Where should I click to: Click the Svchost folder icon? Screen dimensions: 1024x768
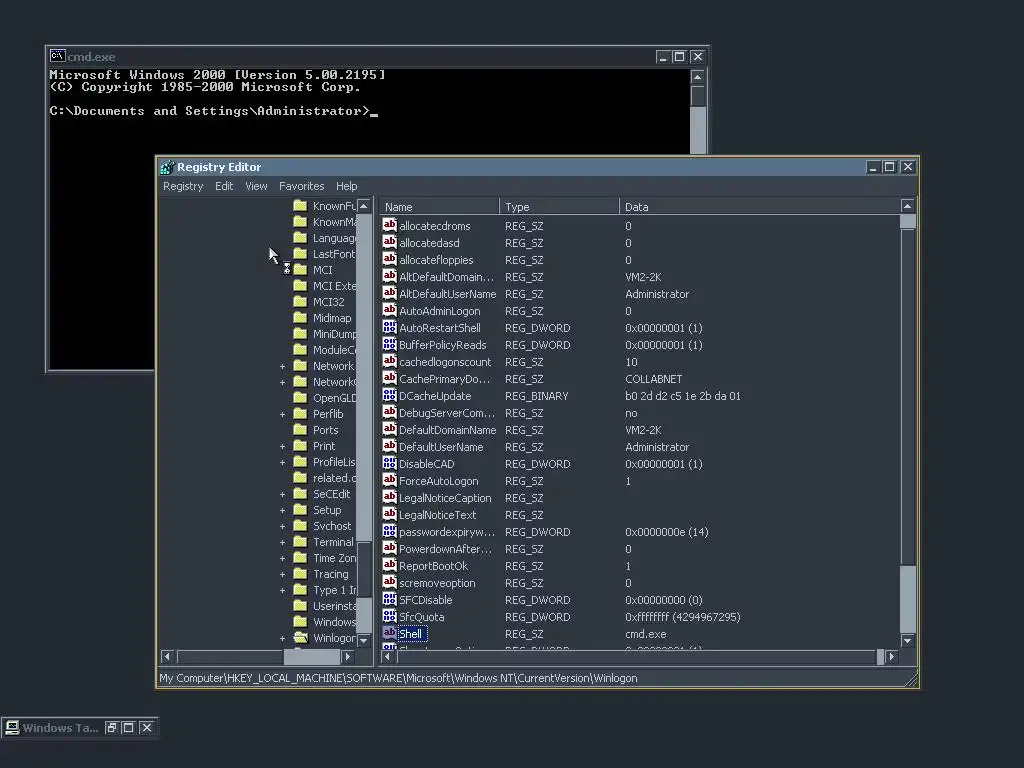click(x=300, y=526)
